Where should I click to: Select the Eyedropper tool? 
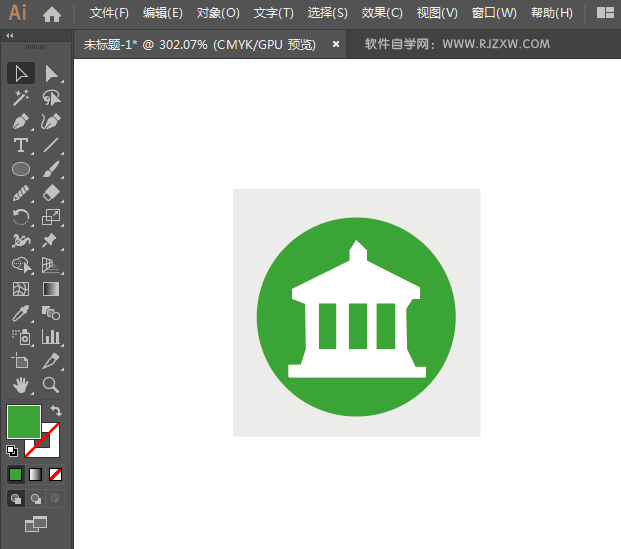coord(20,313)
